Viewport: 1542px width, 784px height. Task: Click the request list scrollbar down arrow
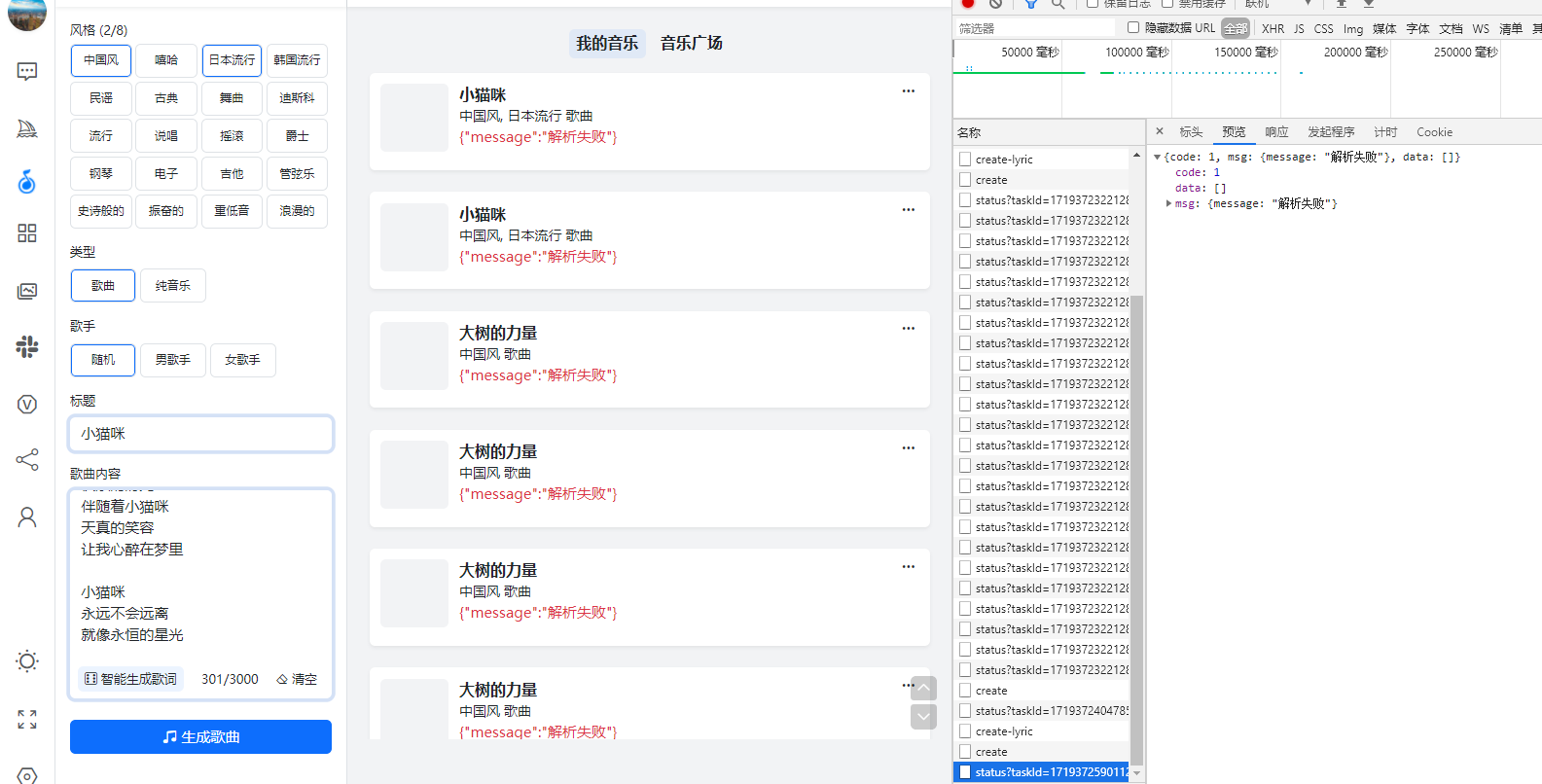point(1136,774)
